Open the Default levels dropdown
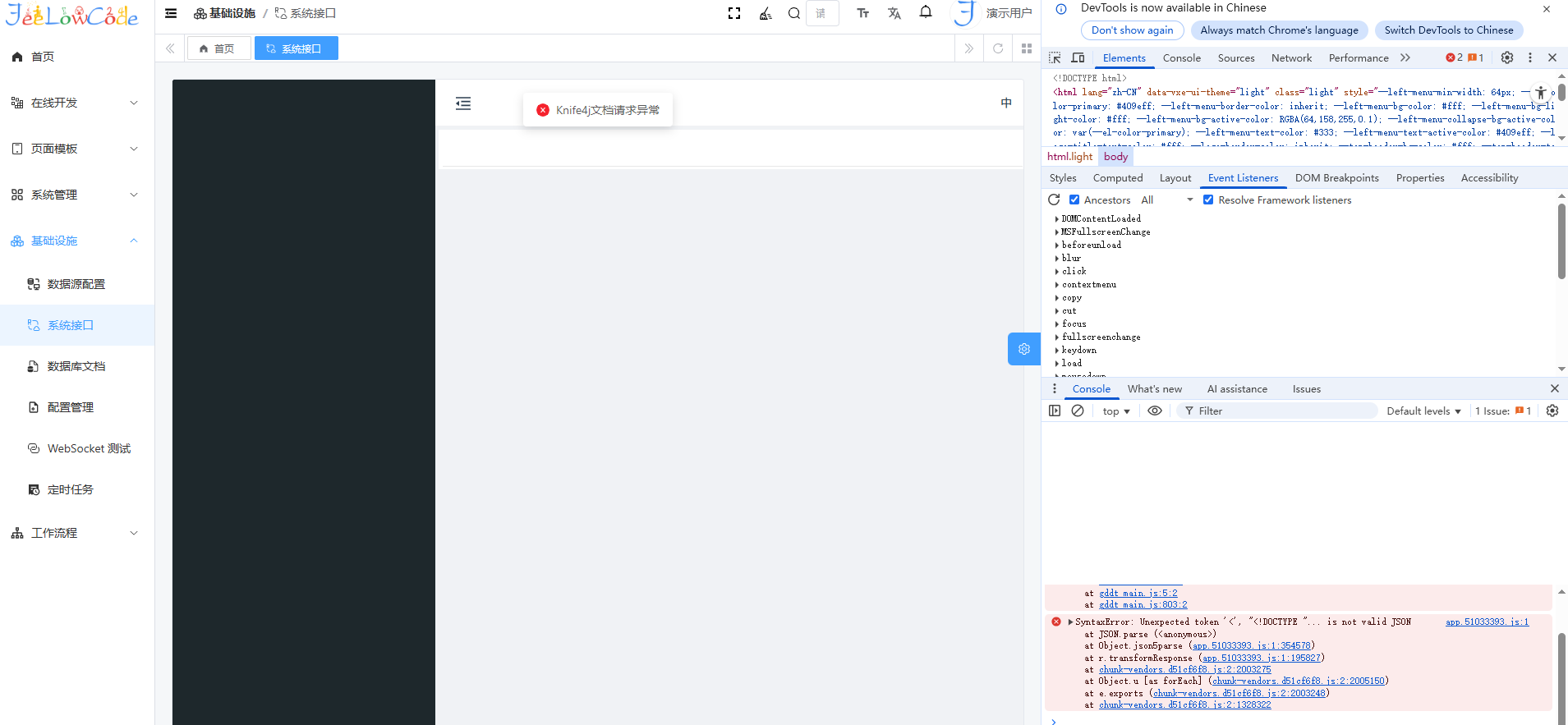The image size is (1568, 725). [1423, 411]
